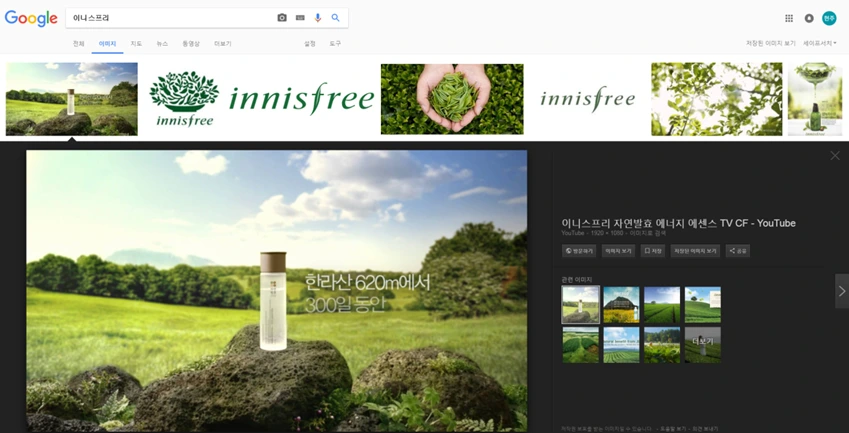
Task: Open search by image camera icon
Action: pyautogui.click(x=282, y=18)
